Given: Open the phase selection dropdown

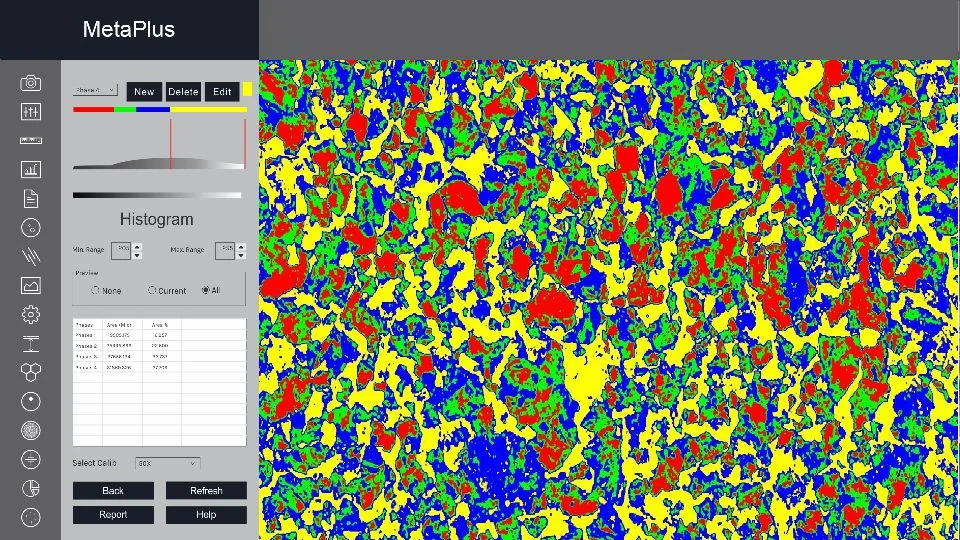Looking at the screenshot, I should click(96, 90).
